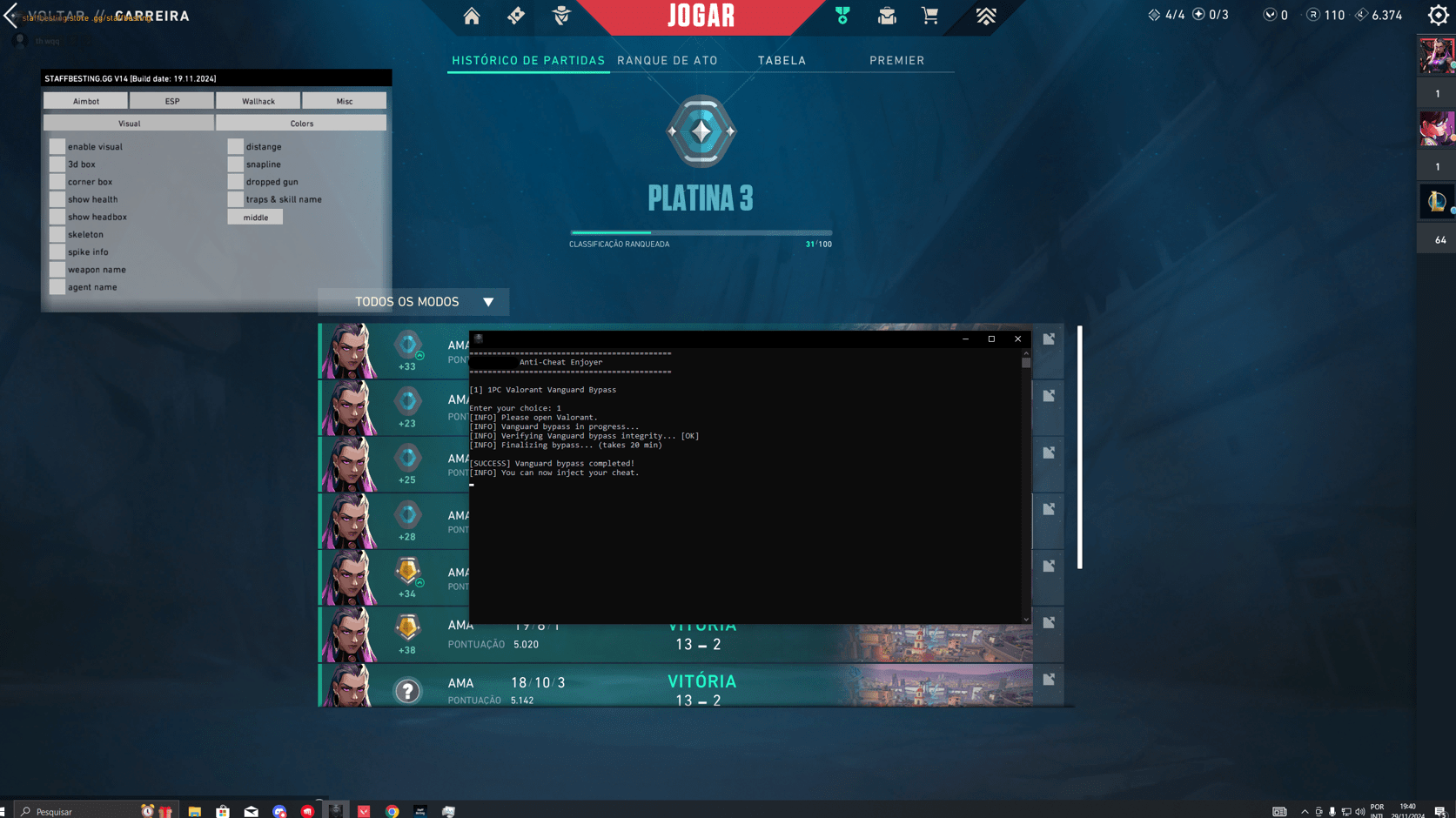Tick the 'spike info' checkbox
Screen dimensions: 1456x818
tap(57, 251)
